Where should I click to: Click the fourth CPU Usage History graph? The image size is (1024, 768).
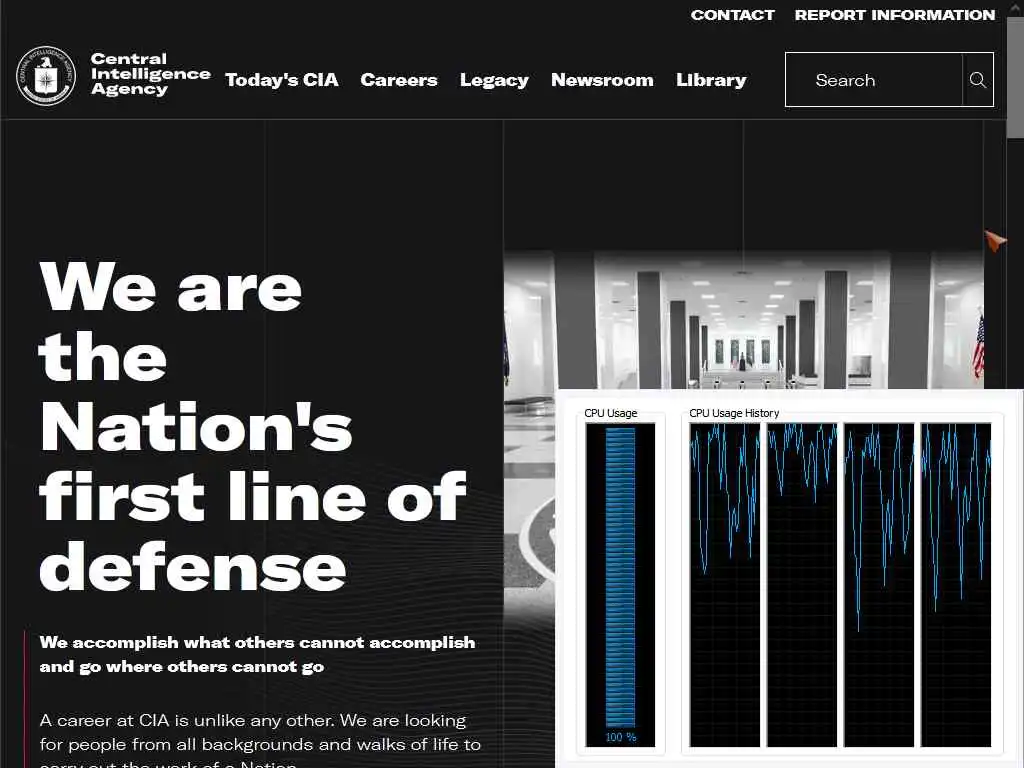(x=956, y=584)
